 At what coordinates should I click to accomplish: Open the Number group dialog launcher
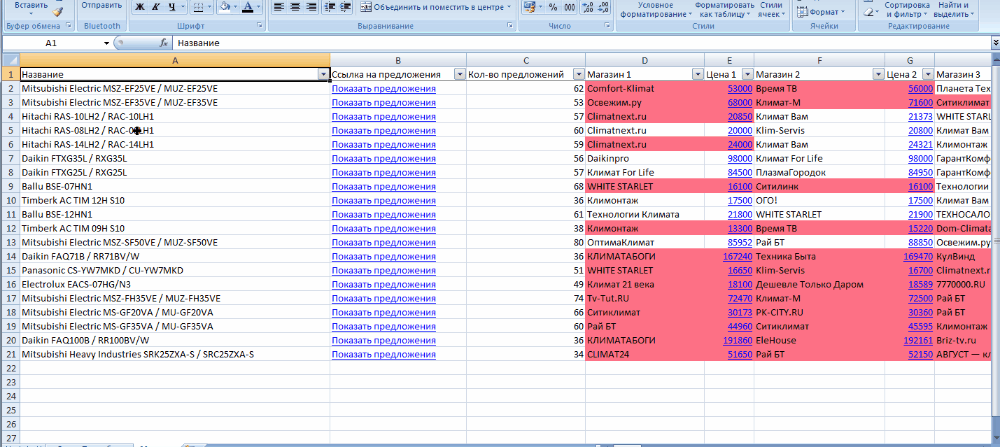(x=608, y=26)
